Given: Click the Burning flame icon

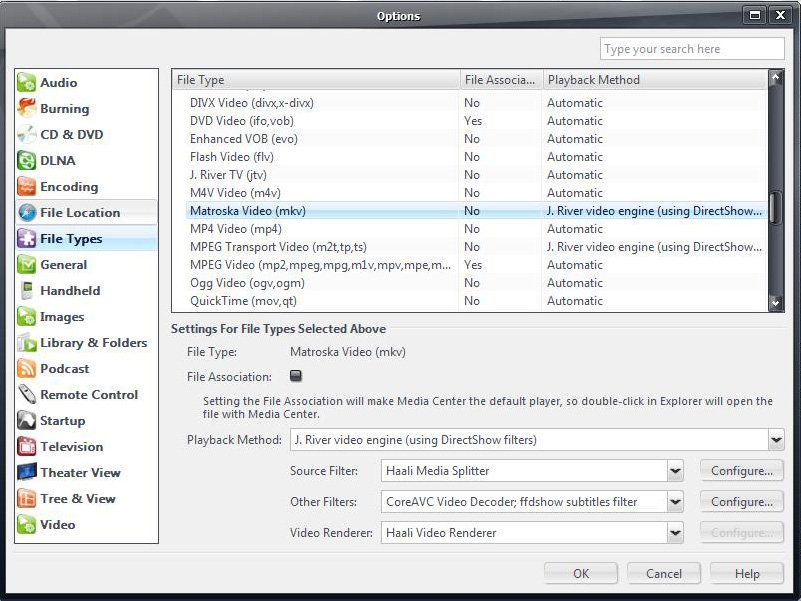Looking at the screenshot, I should click(x=27, y=108).
